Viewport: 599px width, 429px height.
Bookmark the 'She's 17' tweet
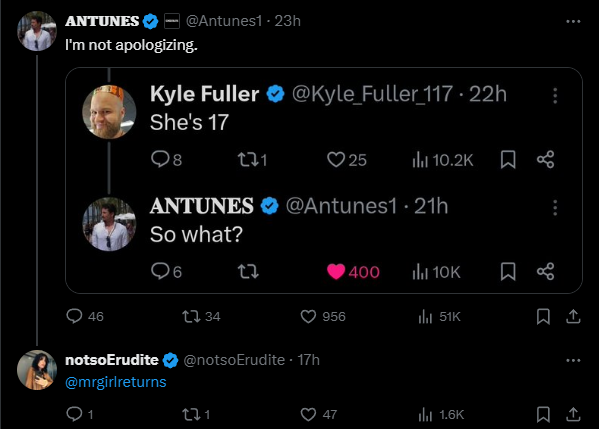pos(508,159)
